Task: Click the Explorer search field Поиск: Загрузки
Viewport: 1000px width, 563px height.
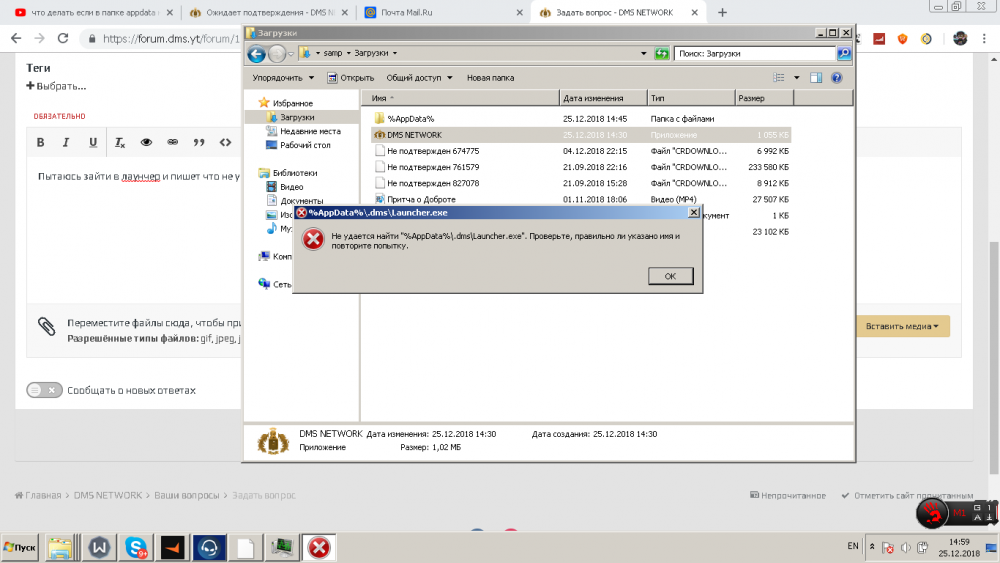Action: (754, 53)
